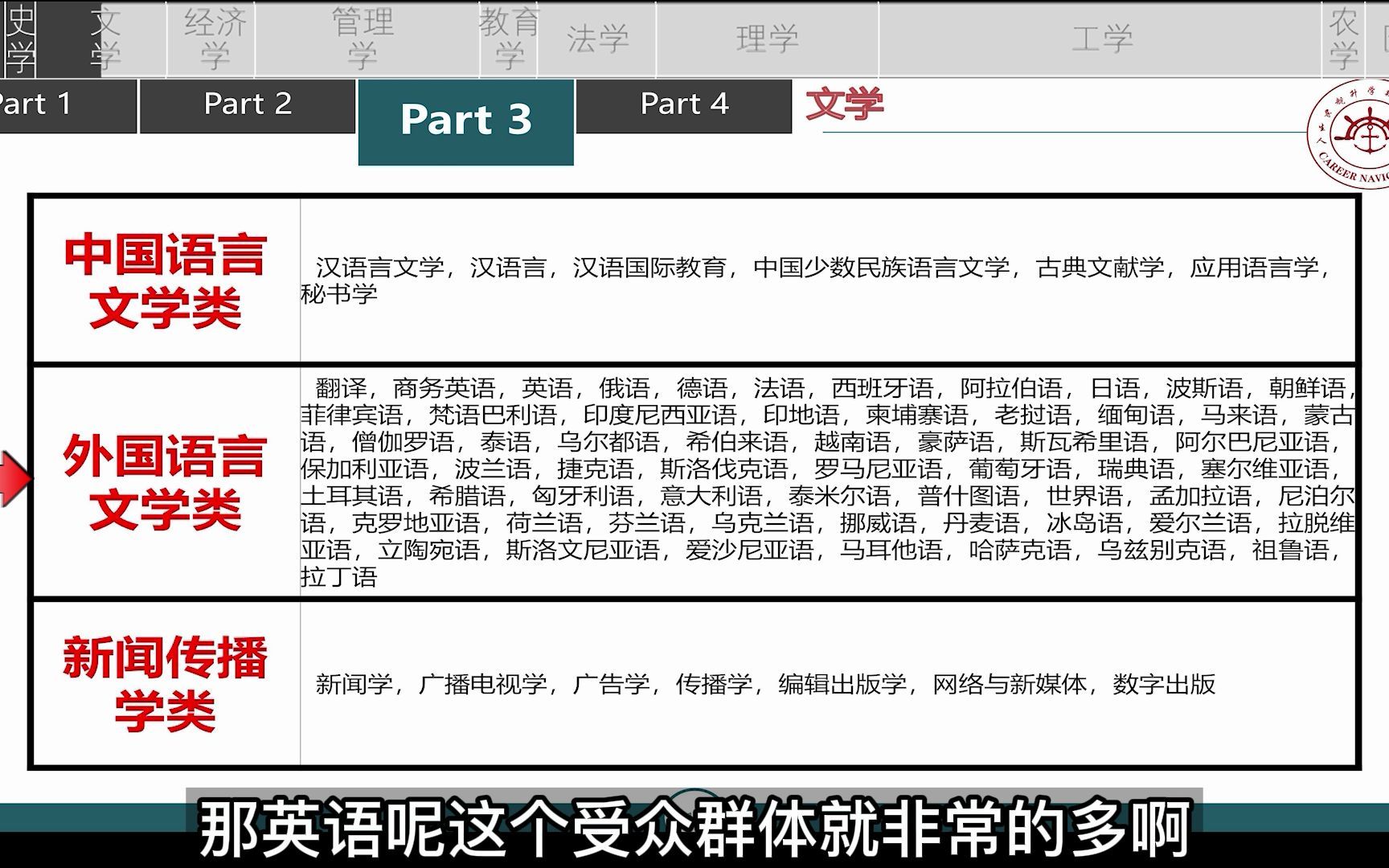The height and width of the screenshot is (868, 1389).
Task: Click 古典文献学 major text
Action: coord(1100,268)
